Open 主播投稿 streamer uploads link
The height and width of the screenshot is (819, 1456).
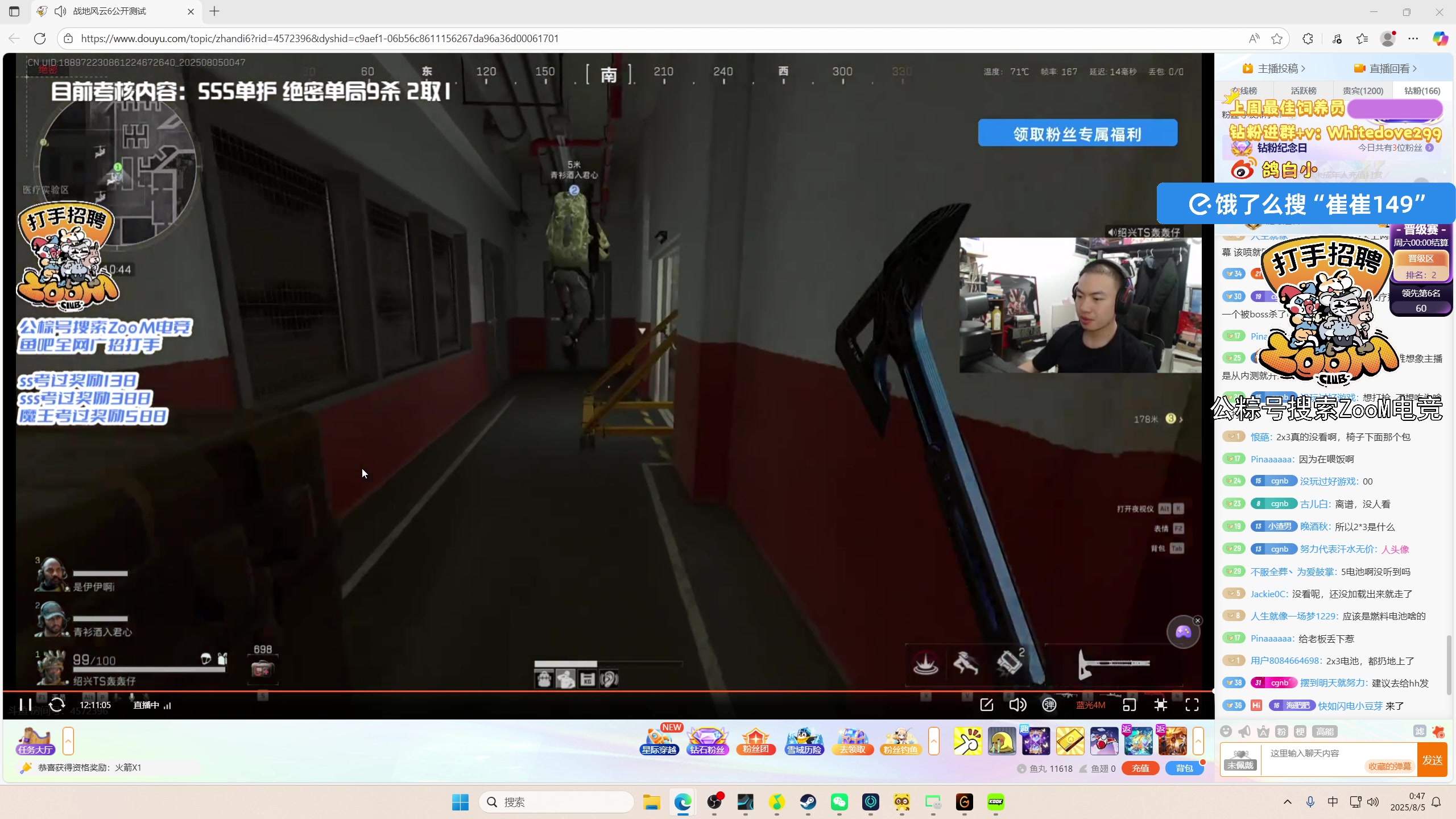(x=1275, y=69)
